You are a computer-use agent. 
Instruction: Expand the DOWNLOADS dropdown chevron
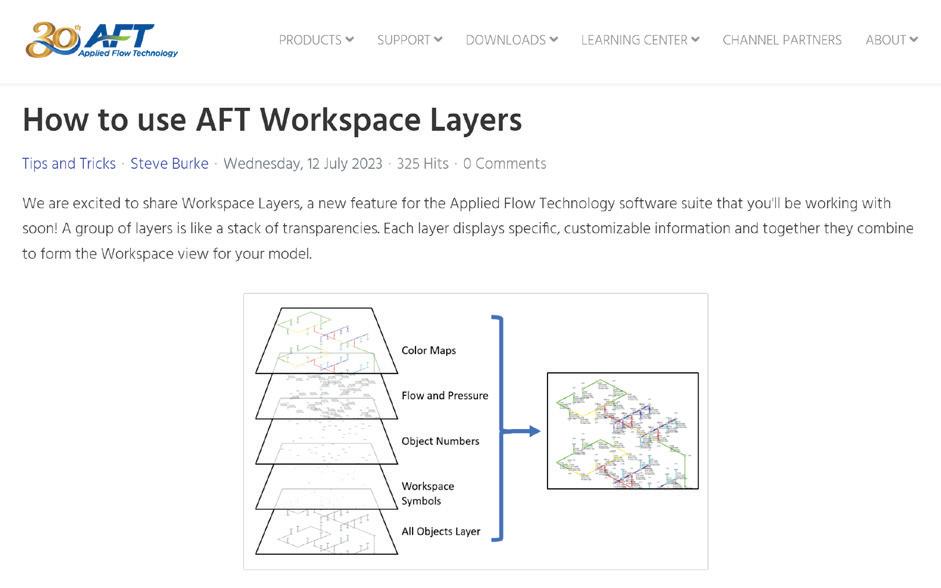point(554,40)
